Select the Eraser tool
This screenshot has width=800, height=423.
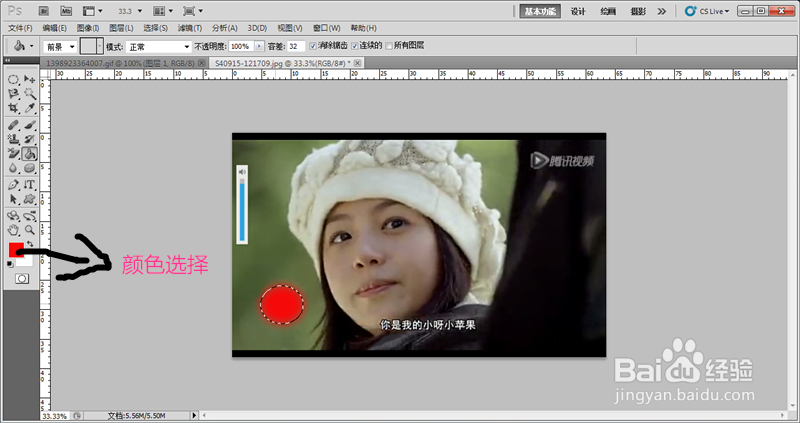[13, 154]
